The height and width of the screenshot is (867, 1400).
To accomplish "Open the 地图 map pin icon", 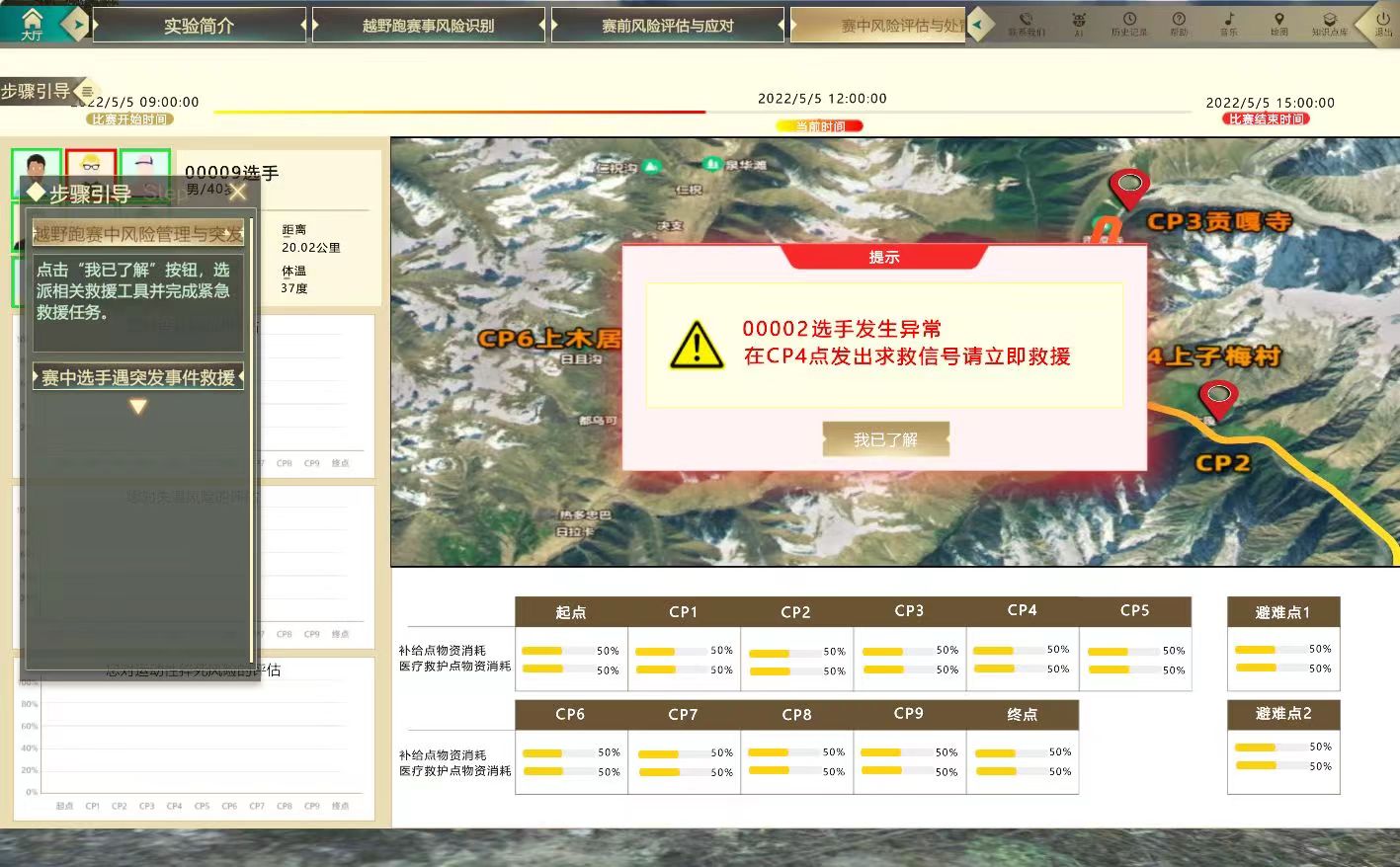I will (1278, 23).
